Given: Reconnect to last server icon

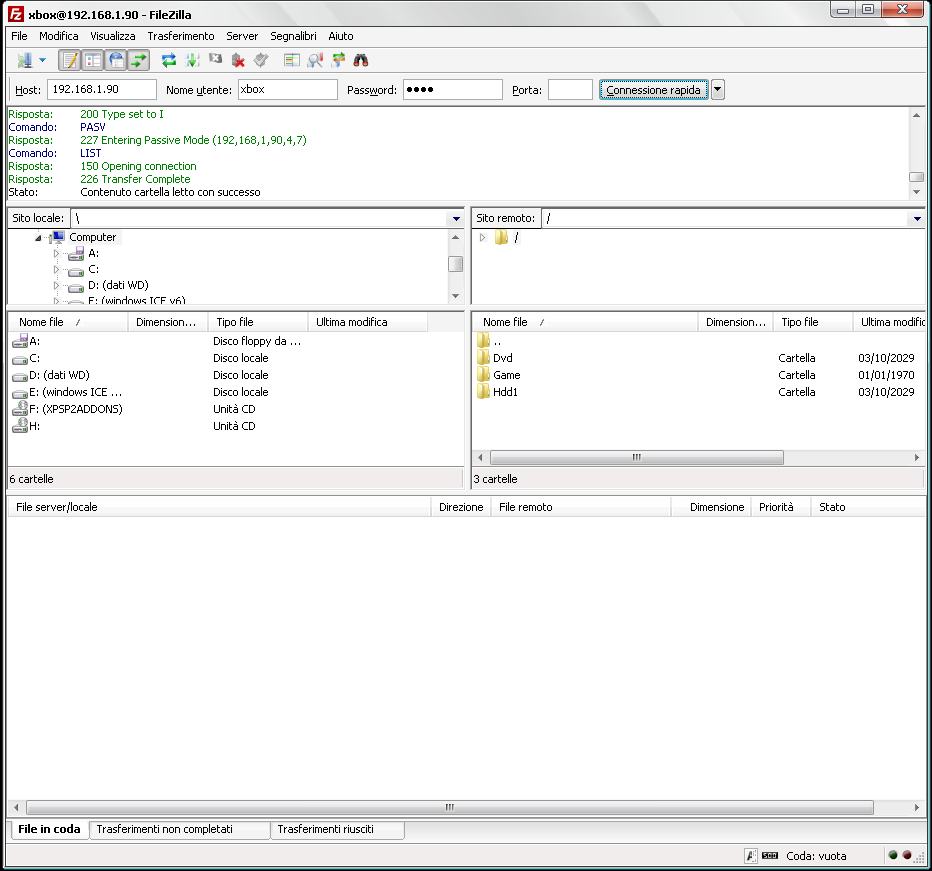Looking at the screenshot, I should click(x=261, y=60).
